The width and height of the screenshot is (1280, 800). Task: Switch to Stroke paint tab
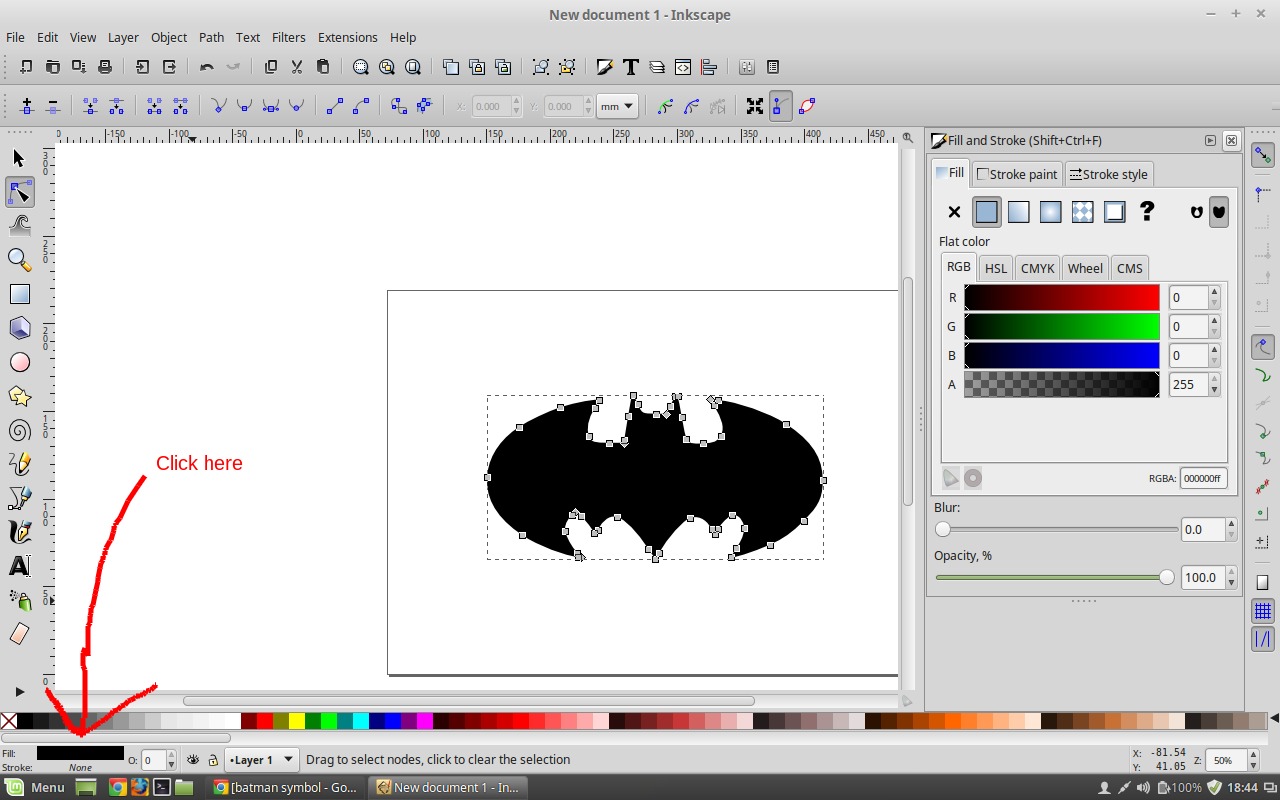coord(1016,174)
